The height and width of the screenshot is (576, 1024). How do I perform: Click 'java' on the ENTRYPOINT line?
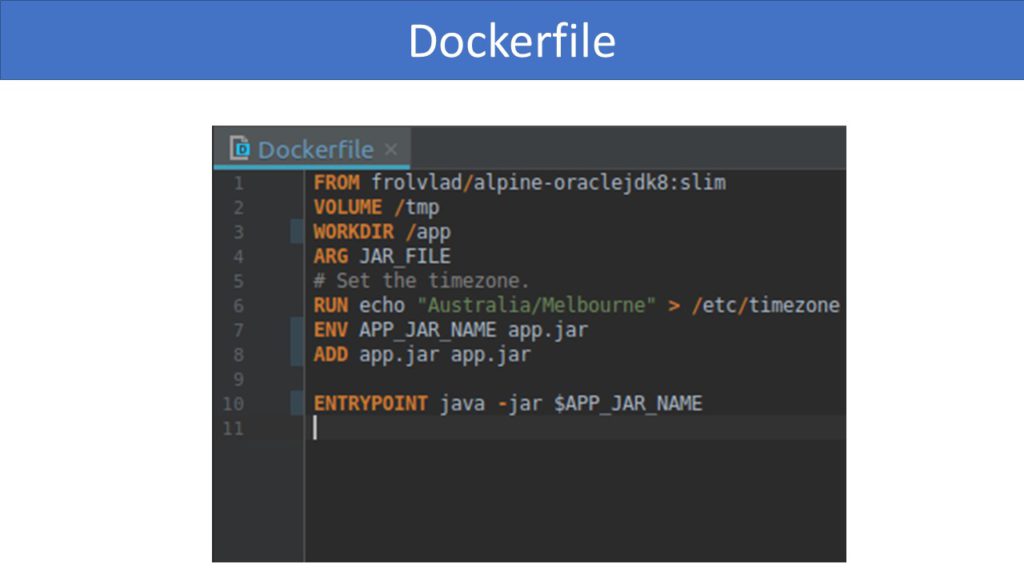point(462,404)
